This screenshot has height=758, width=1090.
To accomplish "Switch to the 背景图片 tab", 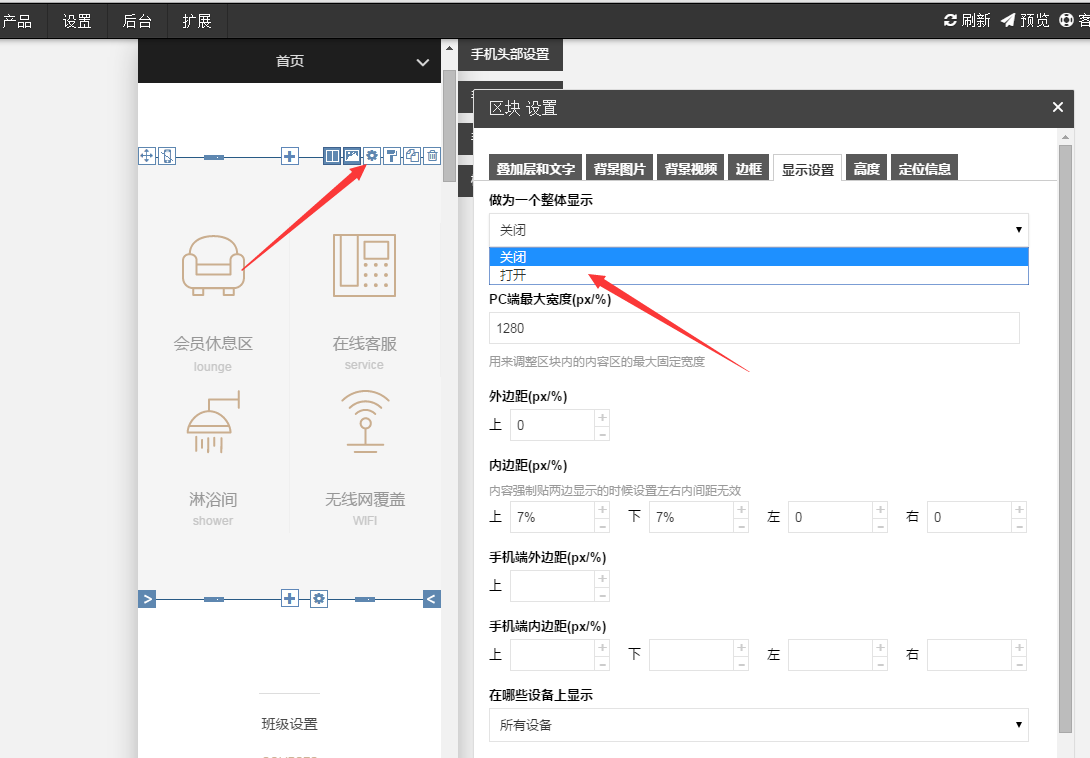I will [619, 168].
